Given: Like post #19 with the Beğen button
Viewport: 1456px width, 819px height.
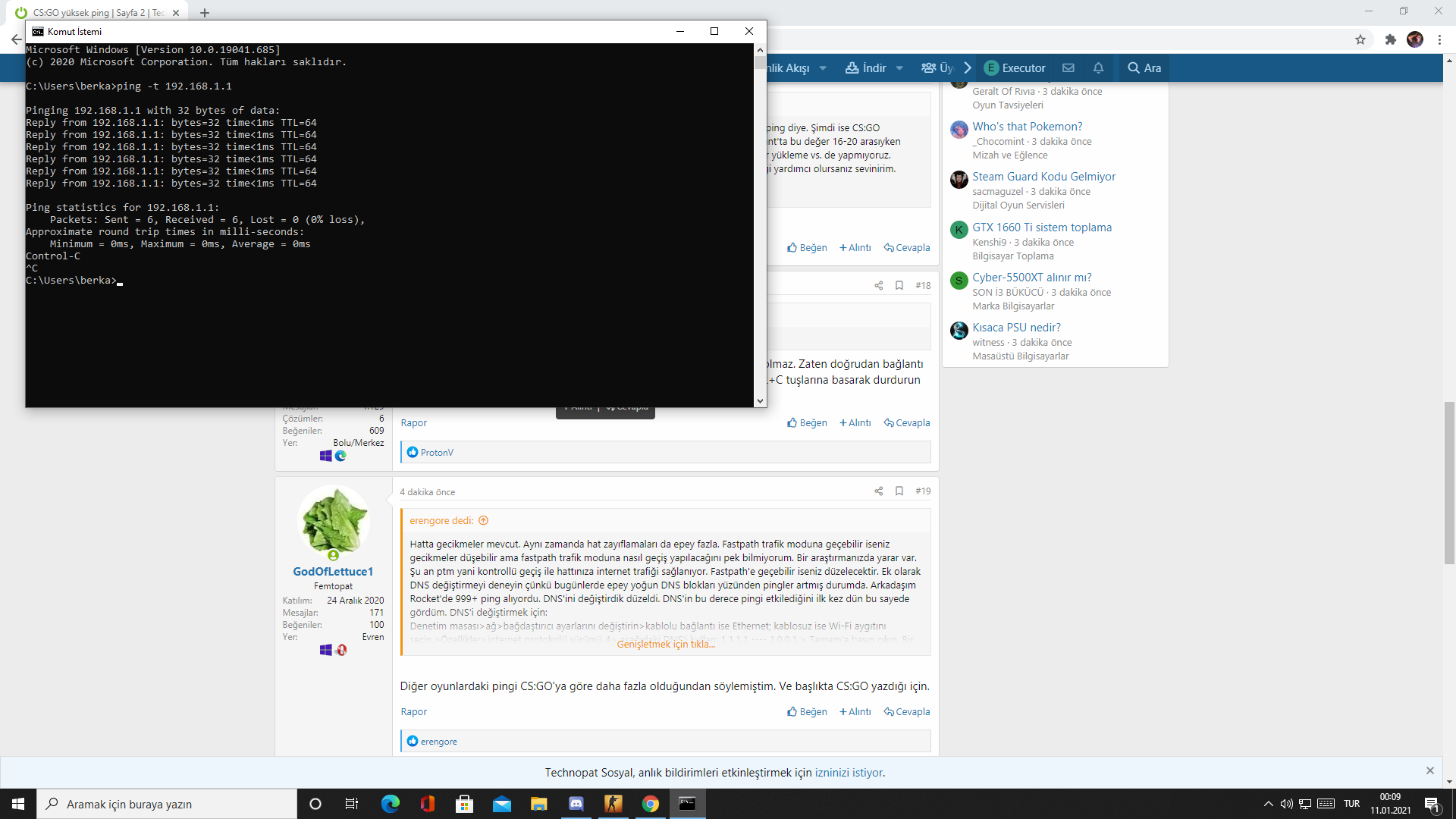Looking at the screenshot, I should click(807, 712).
